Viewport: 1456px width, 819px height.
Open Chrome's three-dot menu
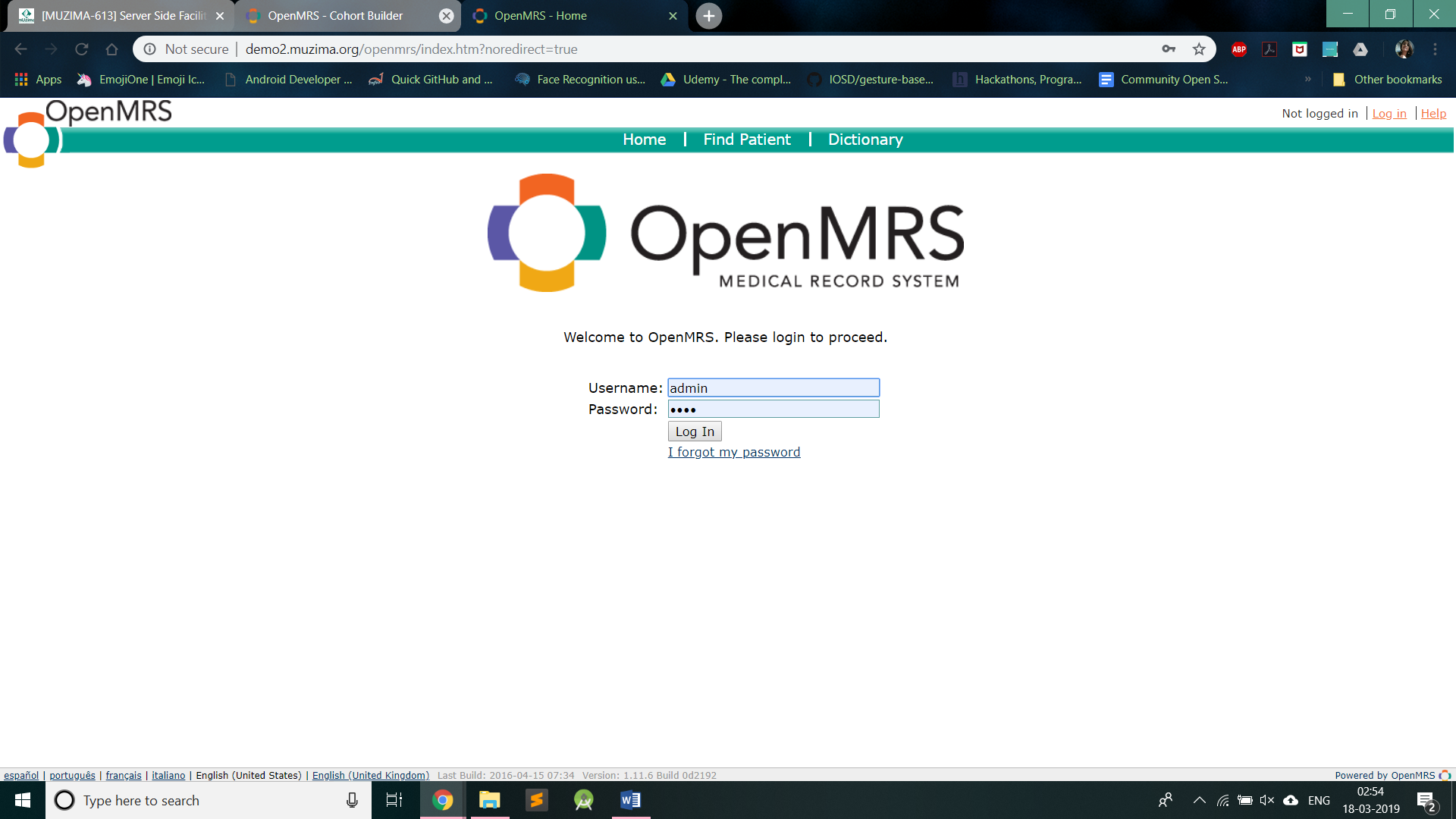click(x=1435, y=49)
